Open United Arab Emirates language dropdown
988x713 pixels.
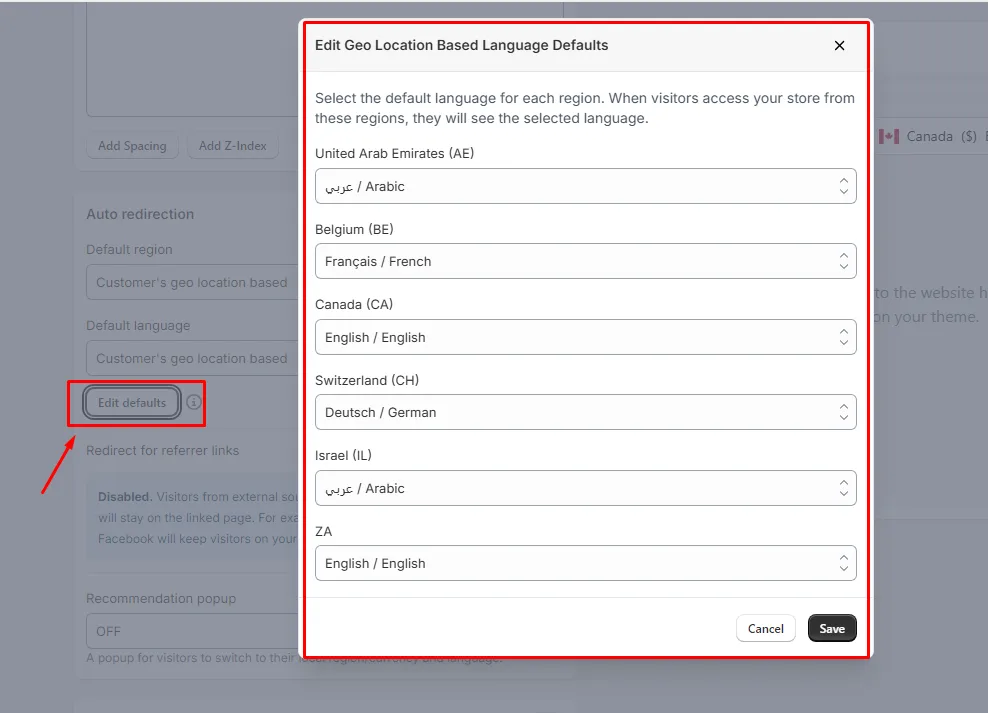coord(585,186)
